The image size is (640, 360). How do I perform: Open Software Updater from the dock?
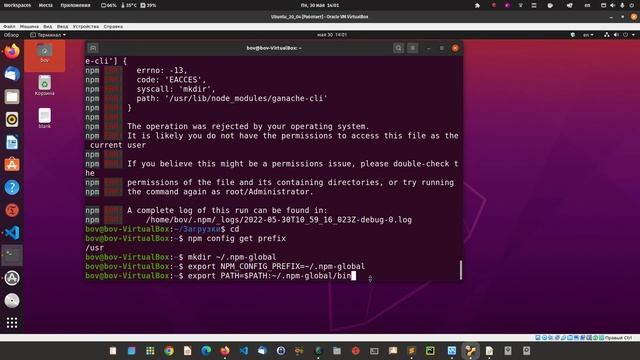pos(12,278)
